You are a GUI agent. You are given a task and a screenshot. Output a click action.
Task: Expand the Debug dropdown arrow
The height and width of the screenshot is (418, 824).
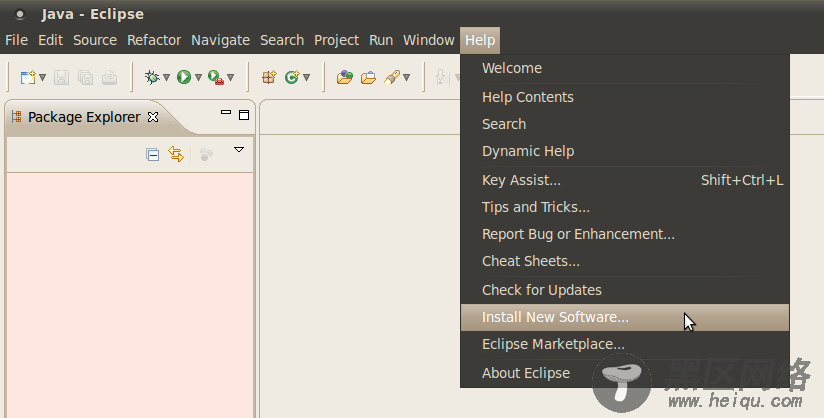coord(167,78)
